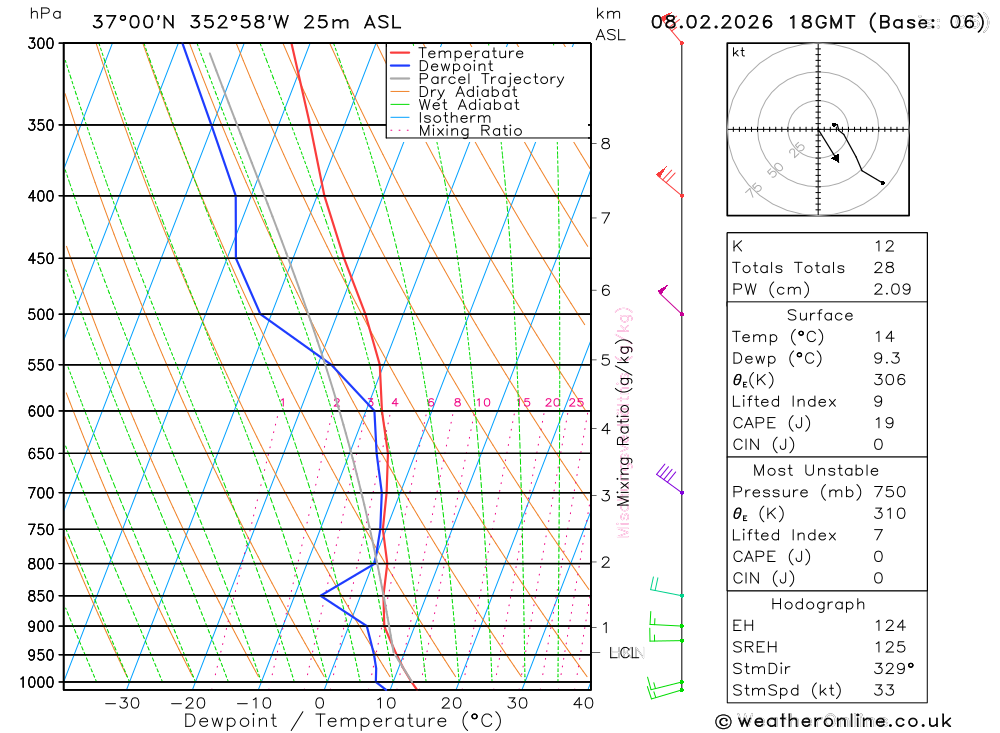Click the hodograph ring label 50
The width and height of the screenshot is (1000, 733).
[x=775, y=170]
